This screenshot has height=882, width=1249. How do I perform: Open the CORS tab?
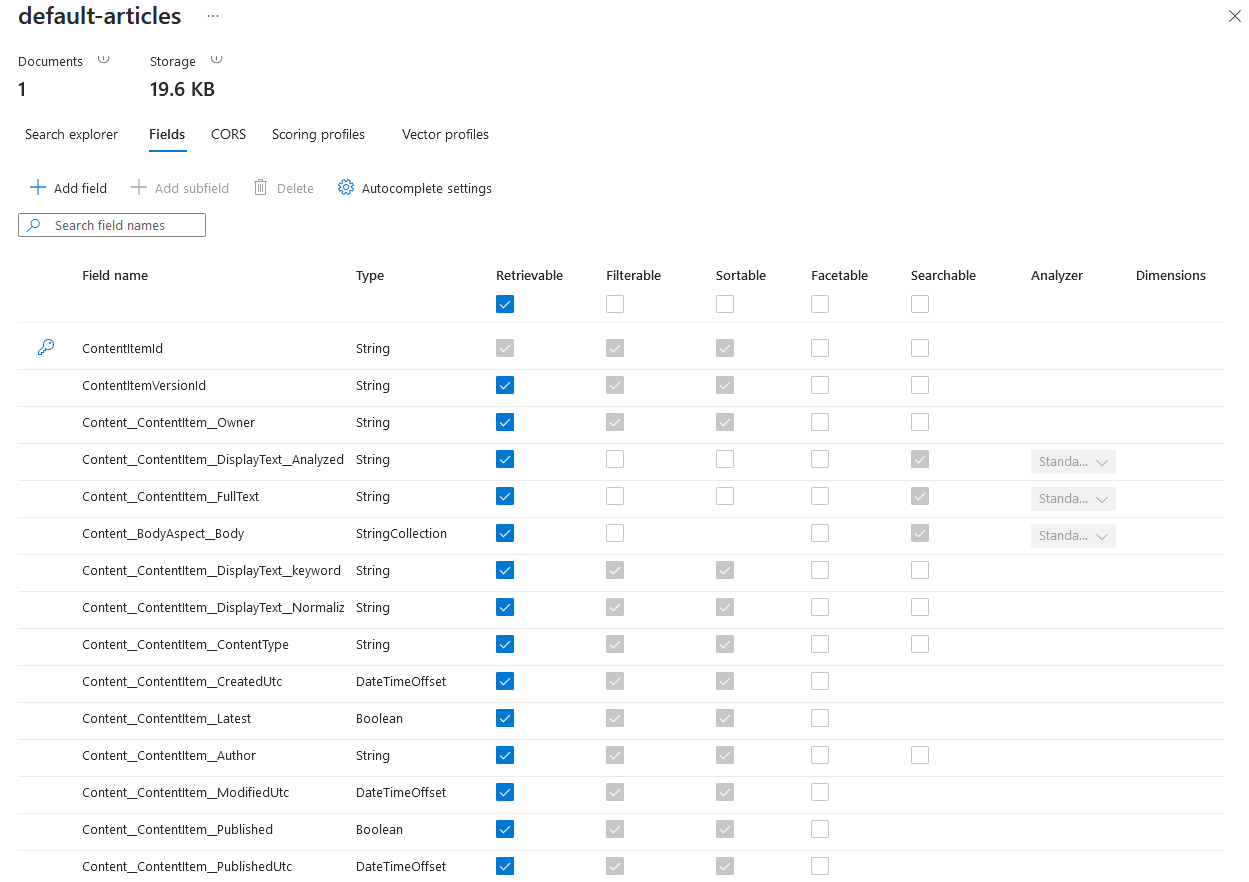tap(228, 134)
